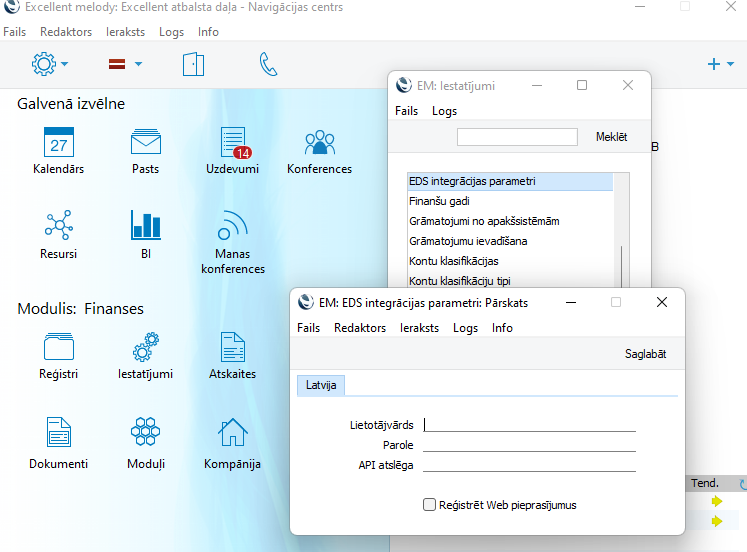Open the Atskaites reports icon
The width and height of the screenshot is (747, 552).
(233, 347)
